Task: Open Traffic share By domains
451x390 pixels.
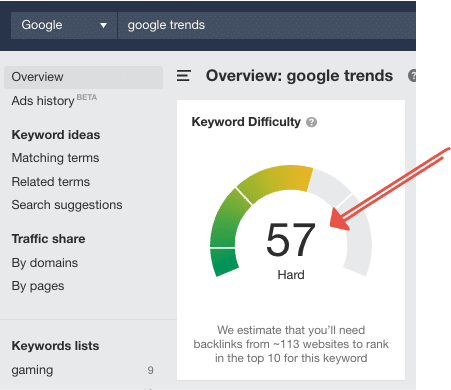Action: (x=45, y=263)
